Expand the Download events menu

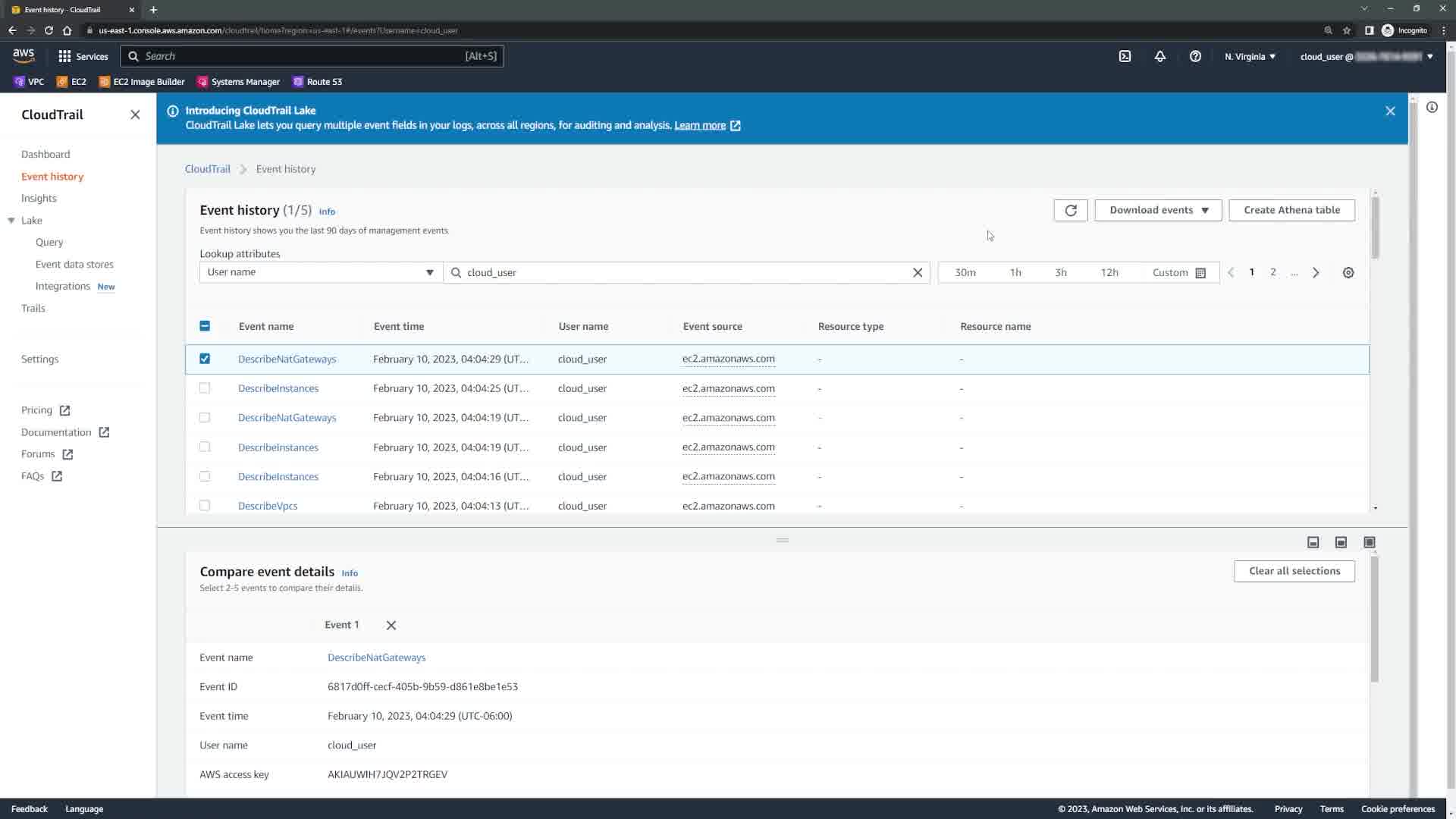point(1157,210)
